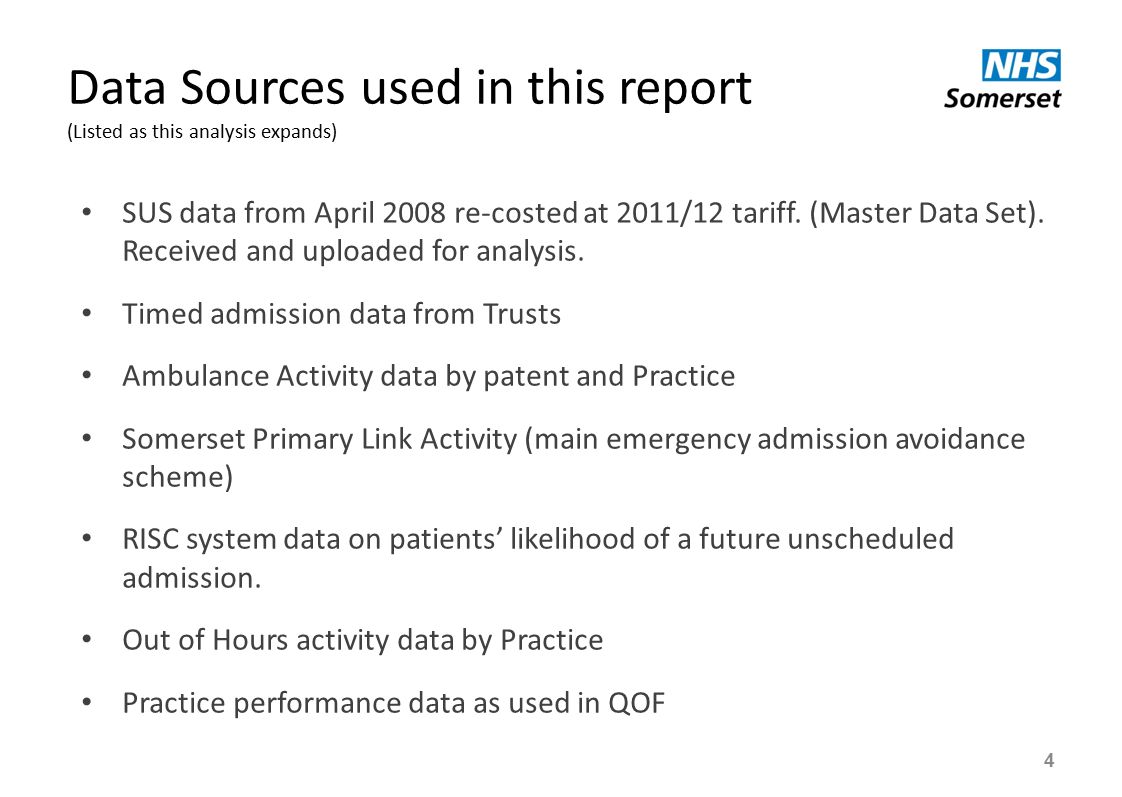
Task: Click the word 'scheme)' on the wrapped line
Action: pyautogui.click(x=177, y=477)
